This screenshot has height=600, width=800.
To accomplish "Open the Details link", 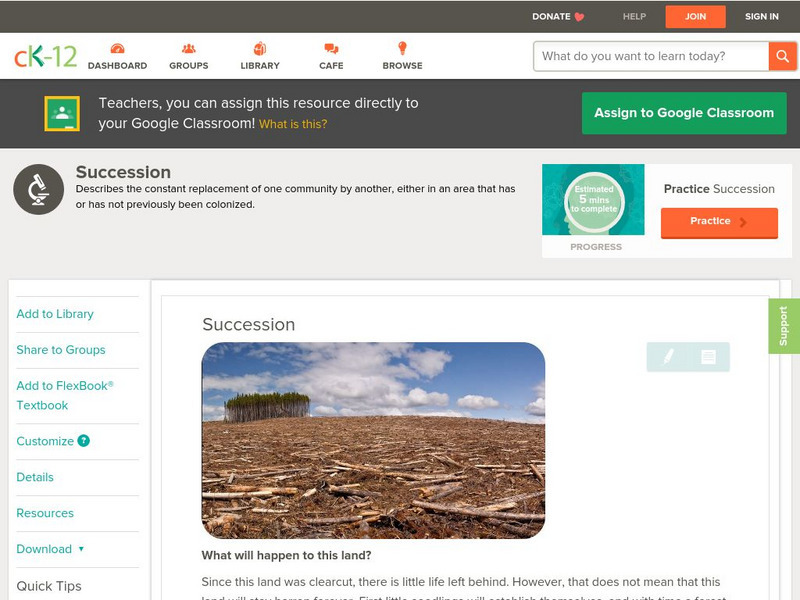I will [35, 477].
